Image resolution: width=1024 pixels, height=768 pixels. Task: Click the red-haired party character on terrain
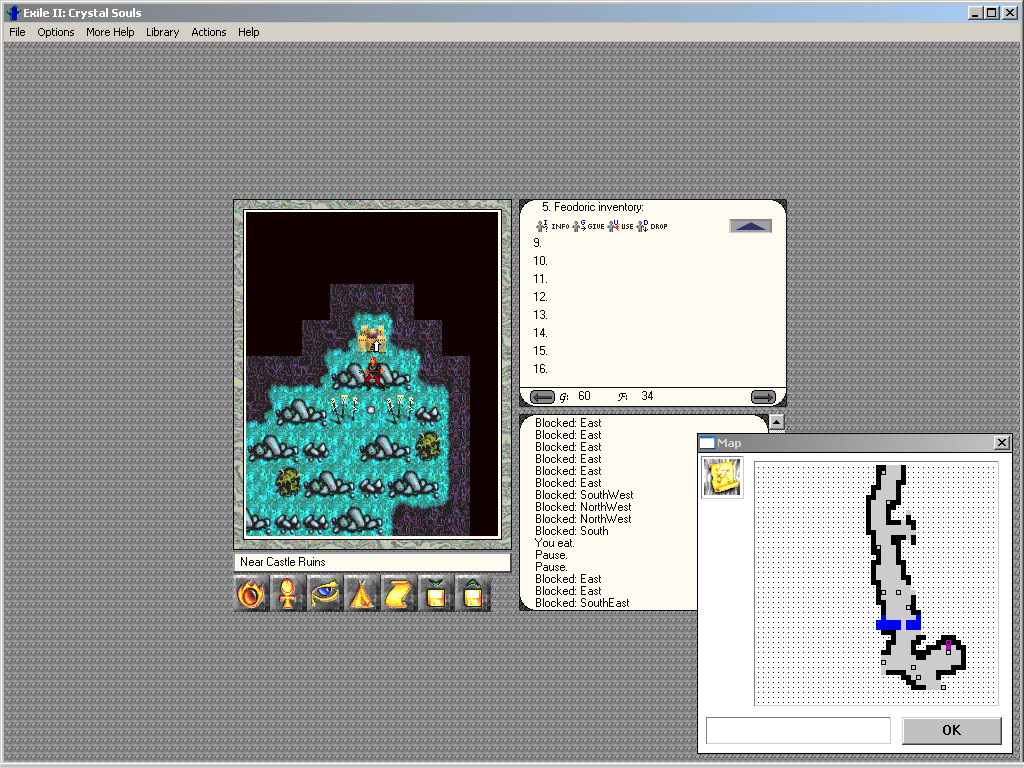tap(373, 373)
